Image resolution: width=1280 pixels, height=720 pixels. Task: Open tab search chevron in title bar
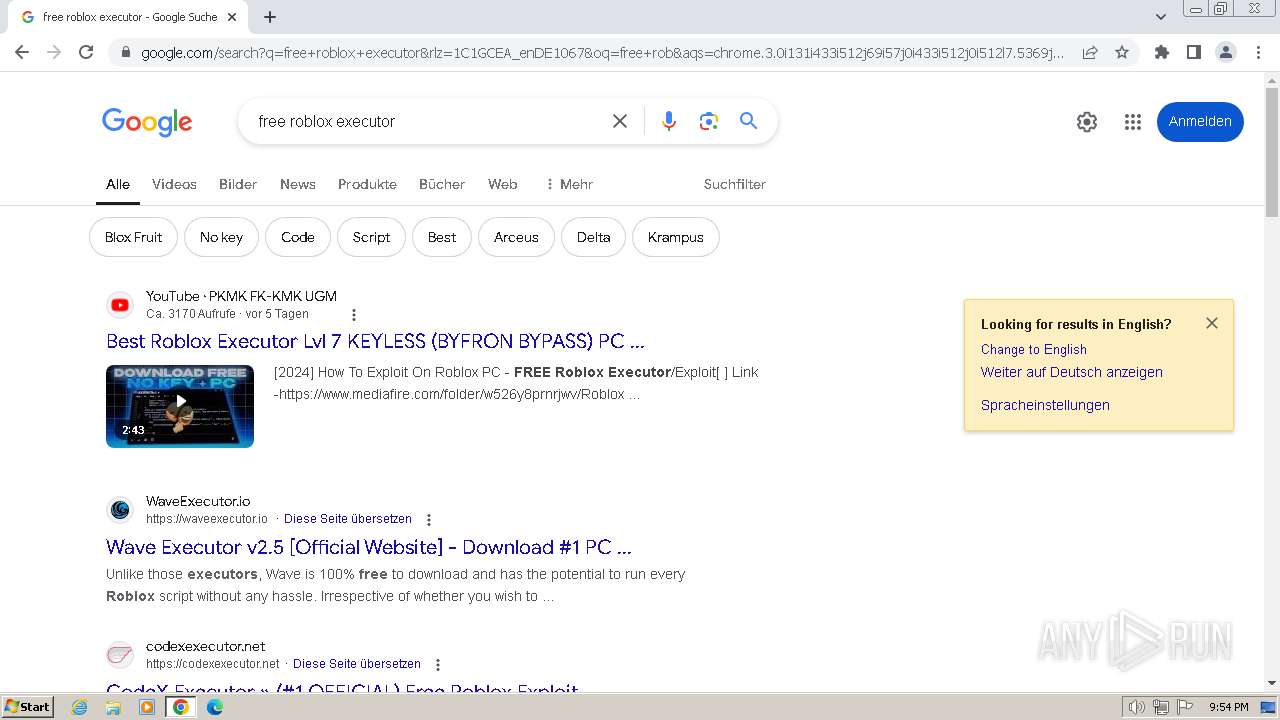coord(1160,17)
